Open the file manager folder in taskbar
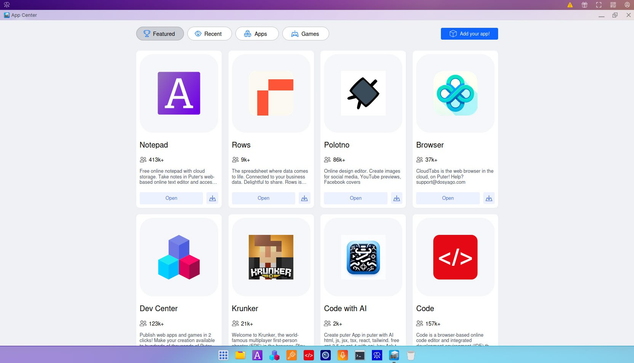The image size is (634, 363). (240, 355)
